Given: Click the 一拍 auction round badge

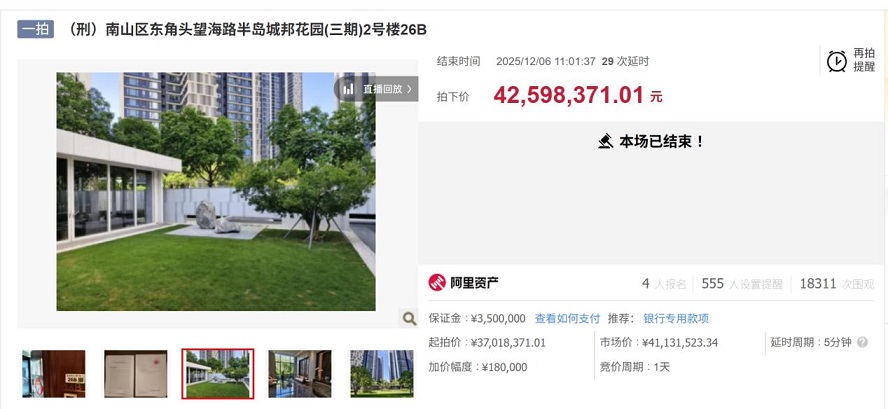Looking at the screenshot, I should click(x=35, y=29).
